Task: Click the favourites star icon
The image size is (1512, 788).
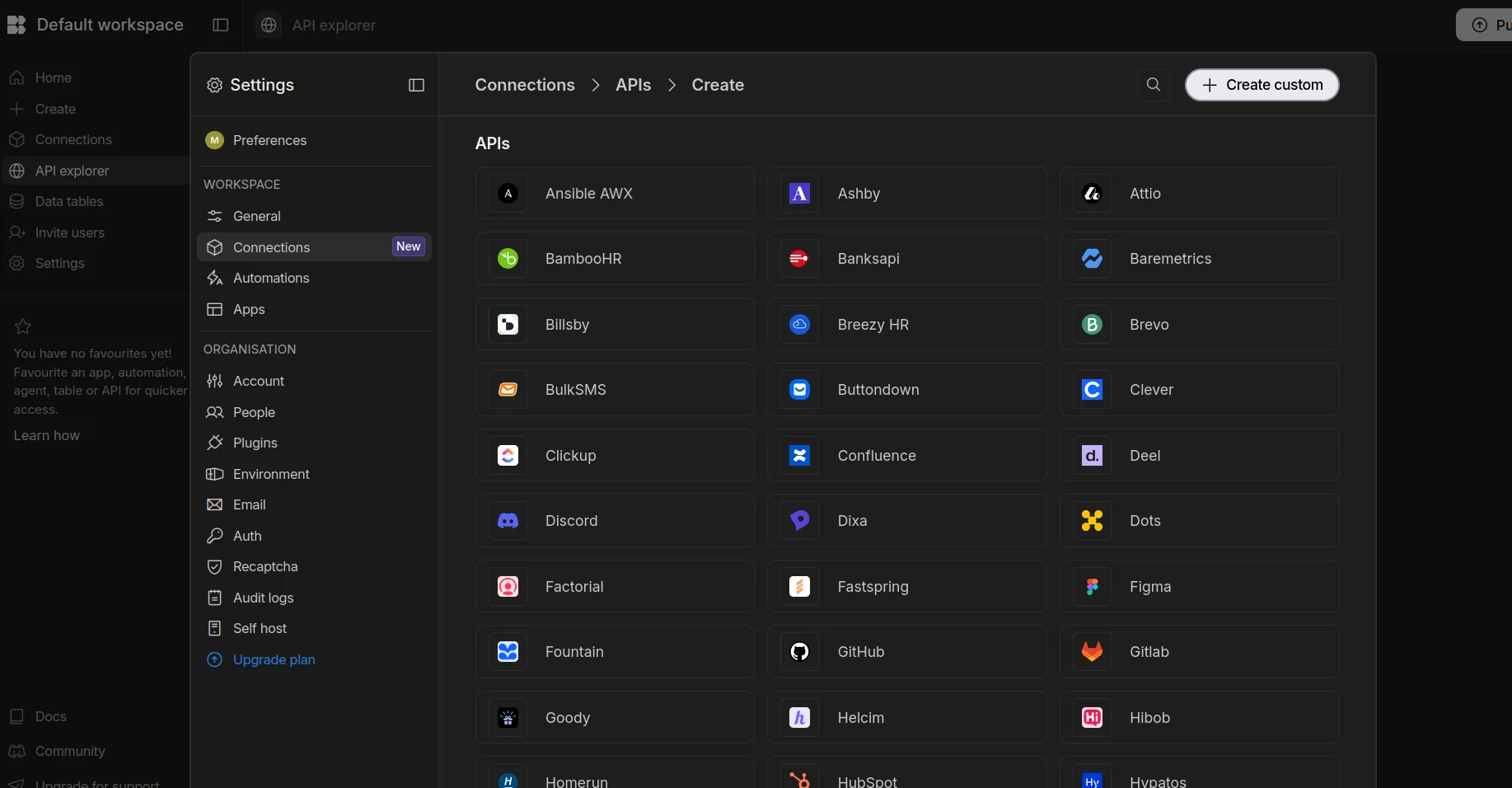Action: tap(23, 326)
